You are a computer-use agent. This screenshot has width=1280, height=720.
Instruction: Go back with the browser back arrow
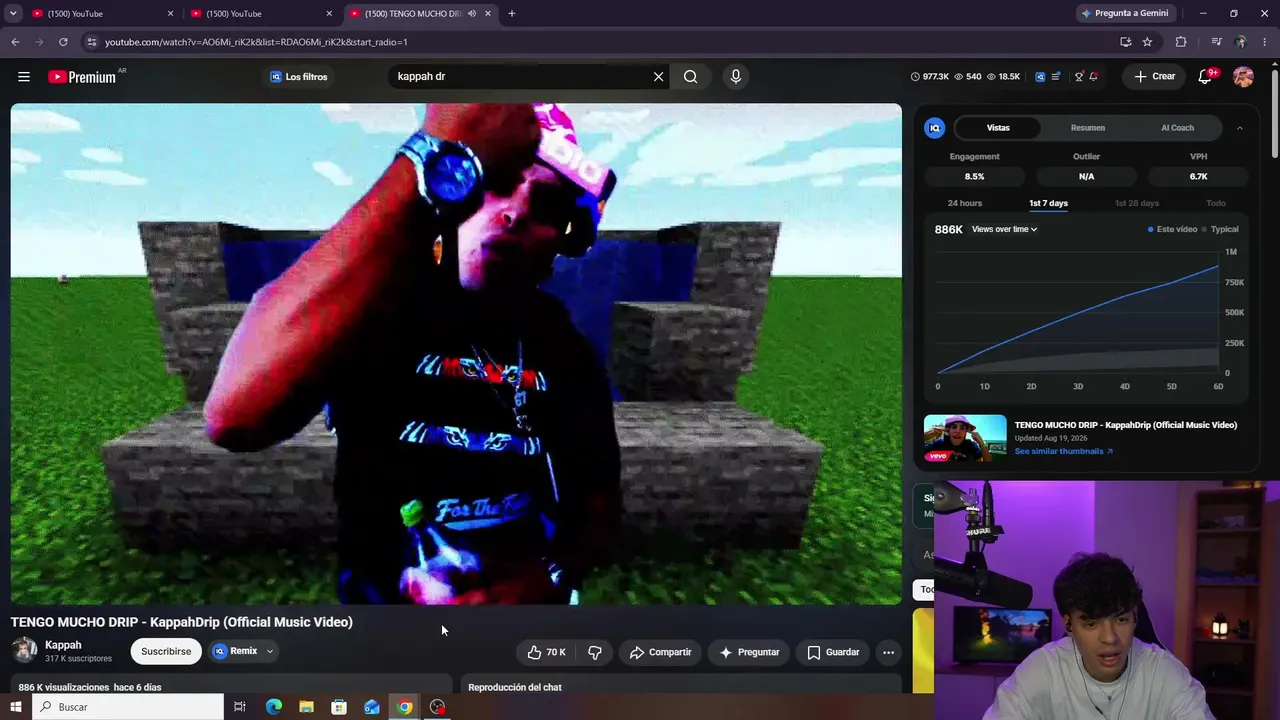click(x=15, y=42)
